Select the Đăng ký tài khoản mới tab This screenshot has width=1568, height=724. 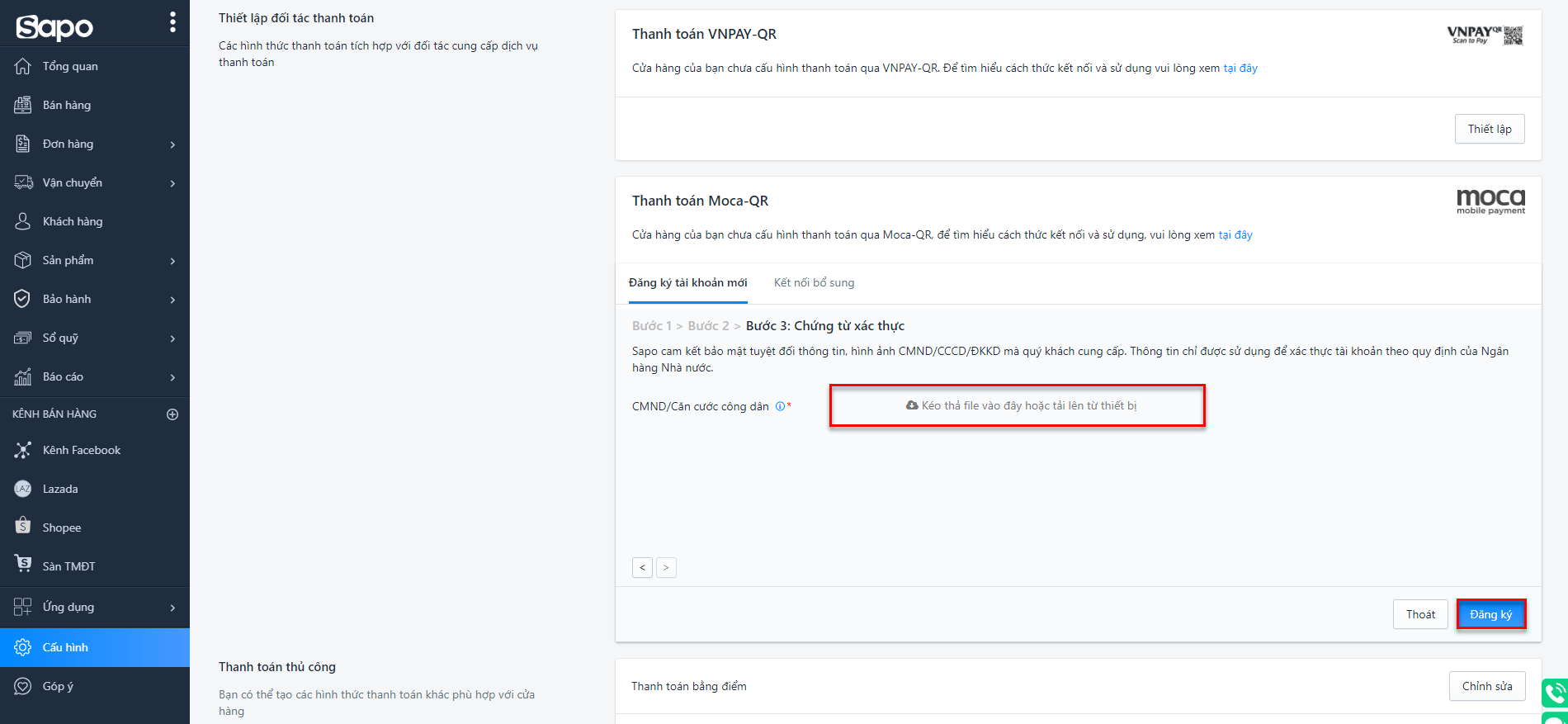(x=687, y=282)
